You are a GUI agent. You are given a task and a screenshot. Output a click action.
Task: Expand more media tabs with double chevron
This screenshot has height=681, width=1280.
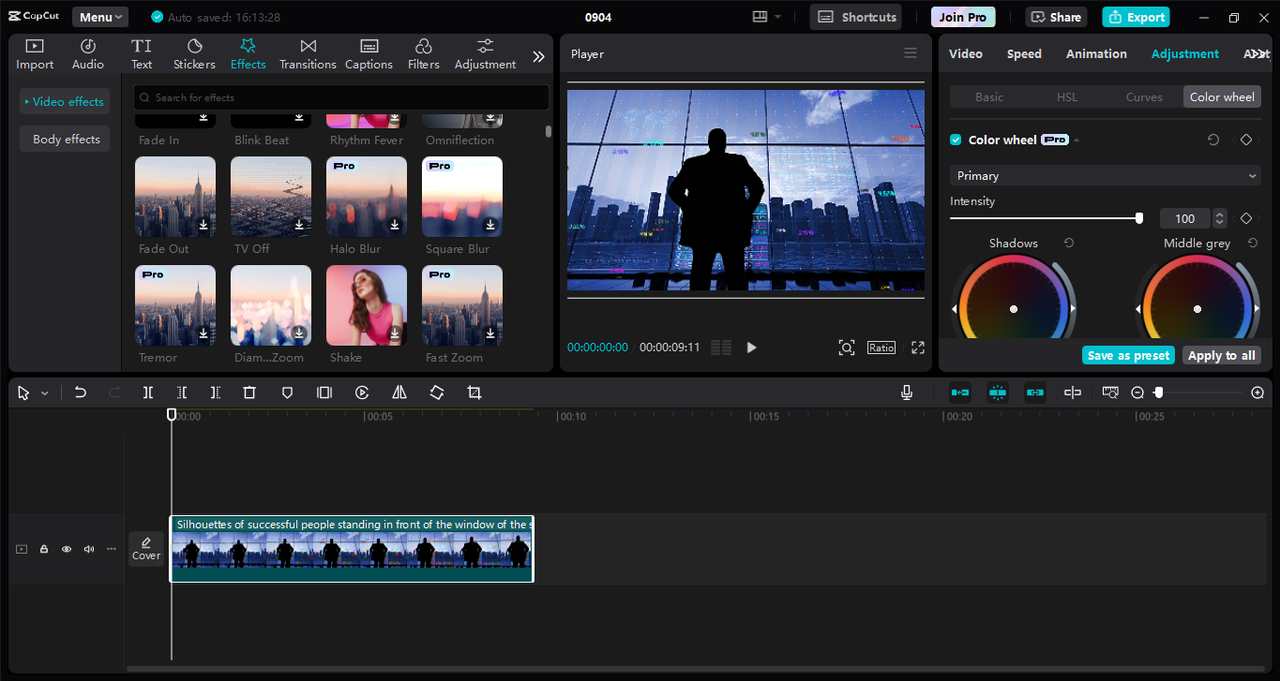click(538, 56)
